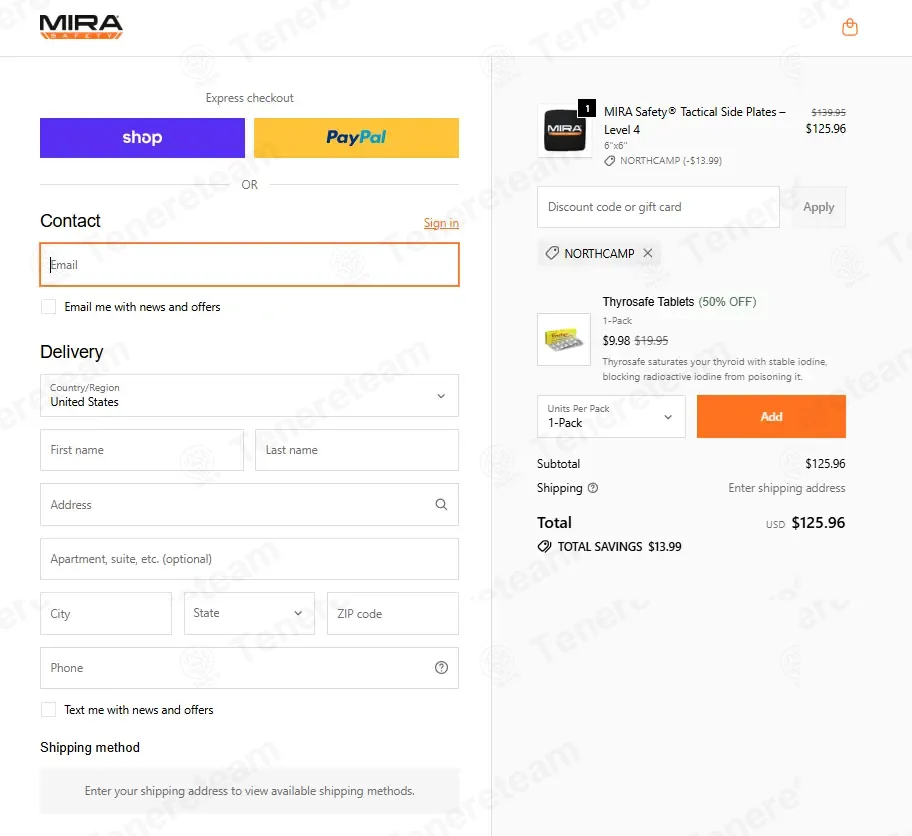Viewport: 912px width, 836px height.
Task: Click the Thyrosafe Tablets product thumbnail
Action: tap(564, 339)
